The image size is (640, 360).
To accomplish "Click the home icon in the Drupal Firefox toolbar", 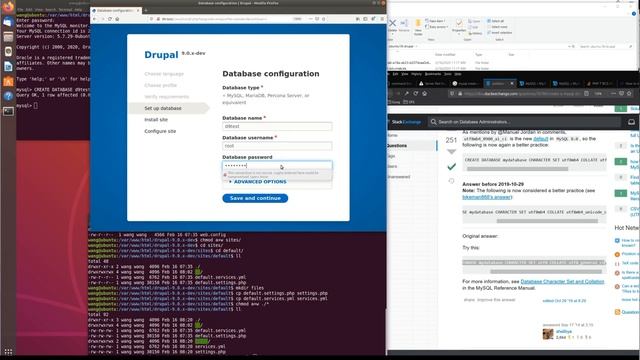I will tap(118, 19).
